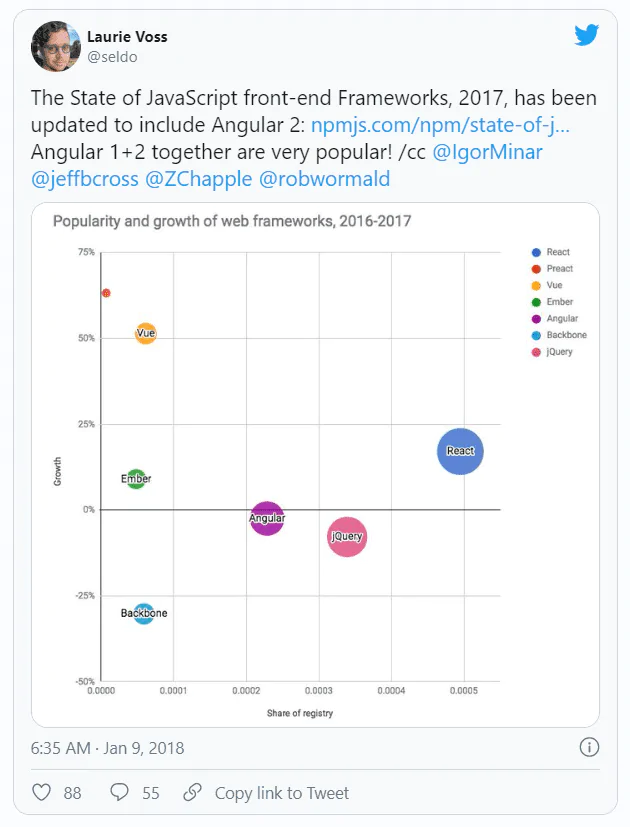Open the @IgorMinar mention

487,152
